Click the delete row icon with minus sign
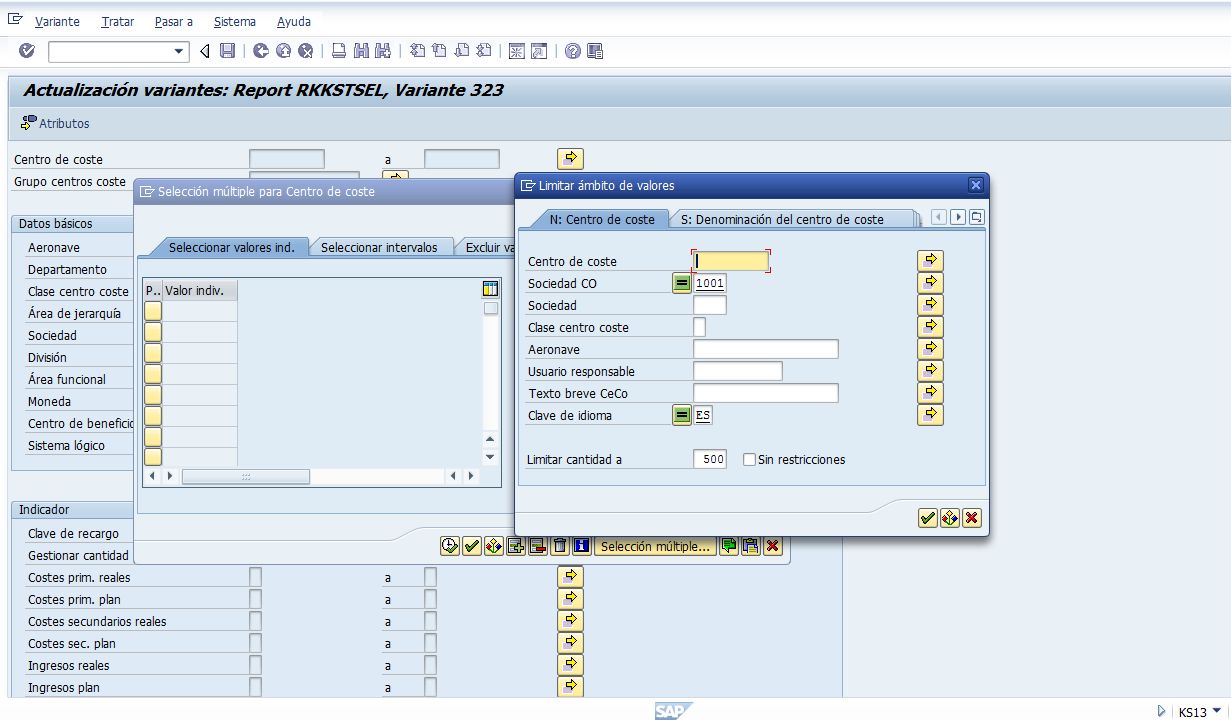 tap(537, 546)
